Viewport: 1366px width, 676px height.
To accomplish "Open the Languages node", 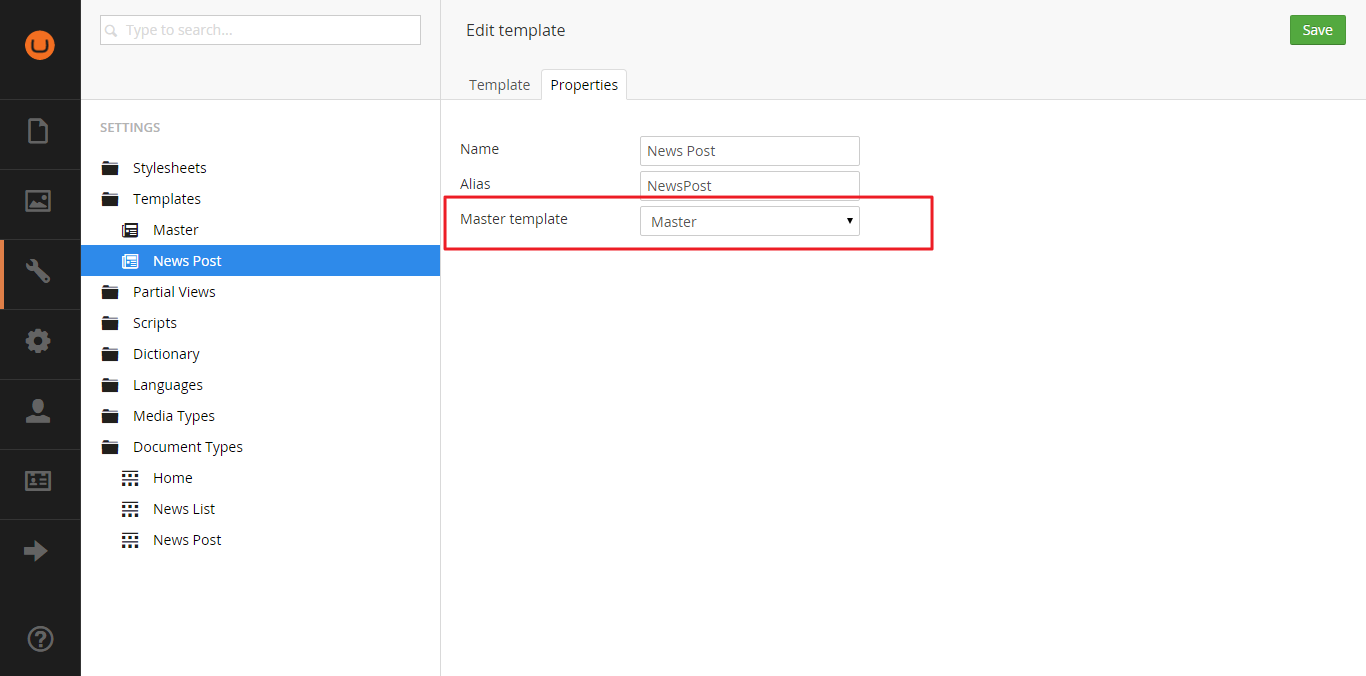I will click(168, 385).
